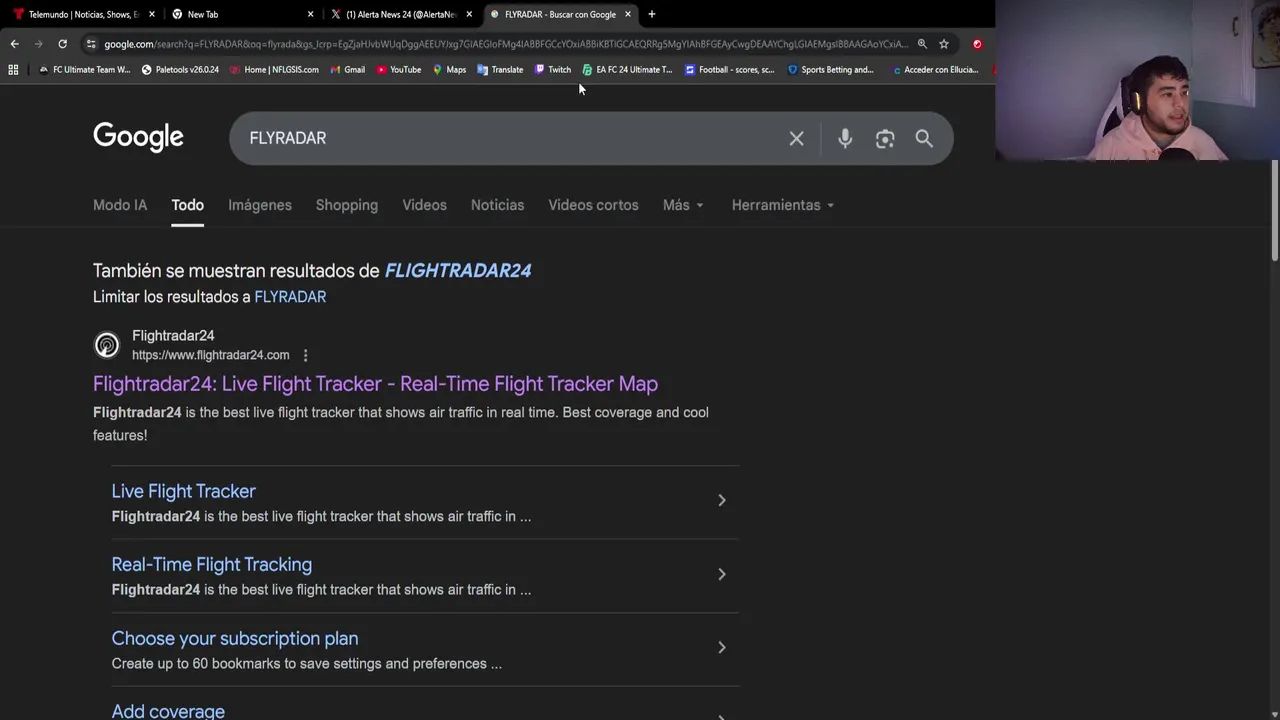Screen dimensions: 1280x720
Task: Open the zoom magnifier in address bar
Action: (x=922, y=44)
